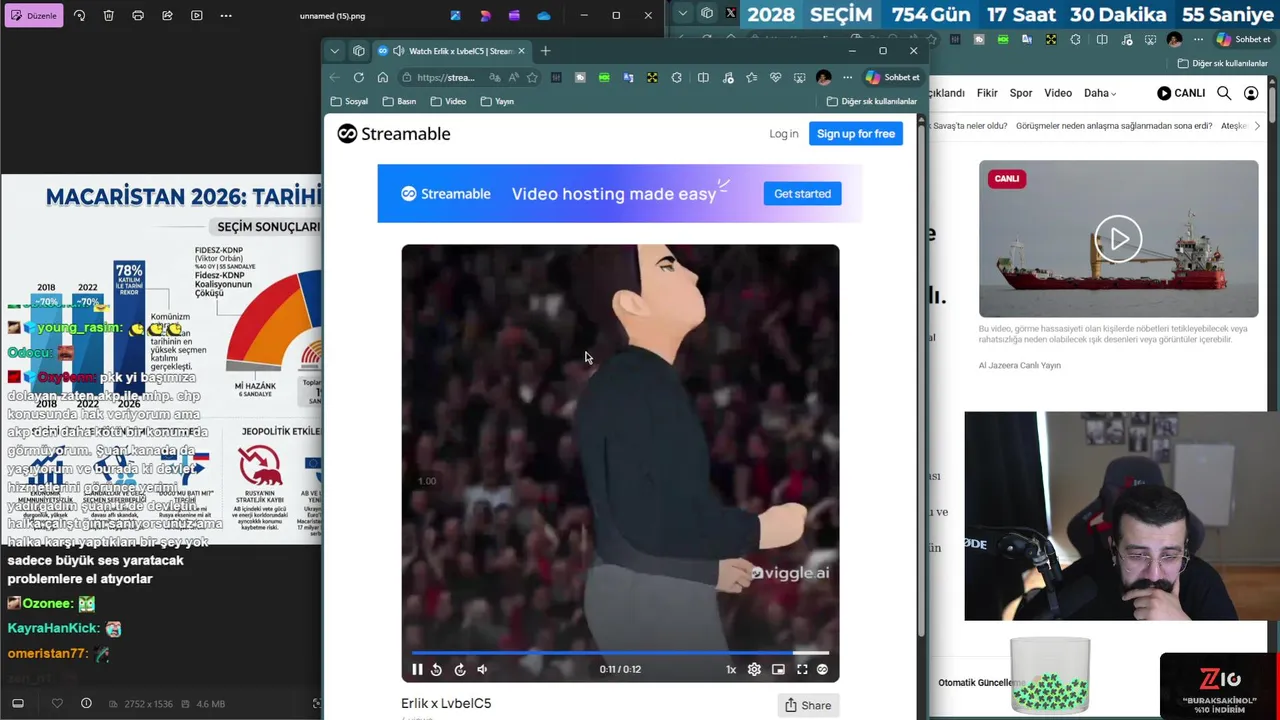This screenshot has height=720, width=1280.
Task: Click the CANLI live button on Al Jazeera
Action: pyautogui.click(x=1181, y=93)
